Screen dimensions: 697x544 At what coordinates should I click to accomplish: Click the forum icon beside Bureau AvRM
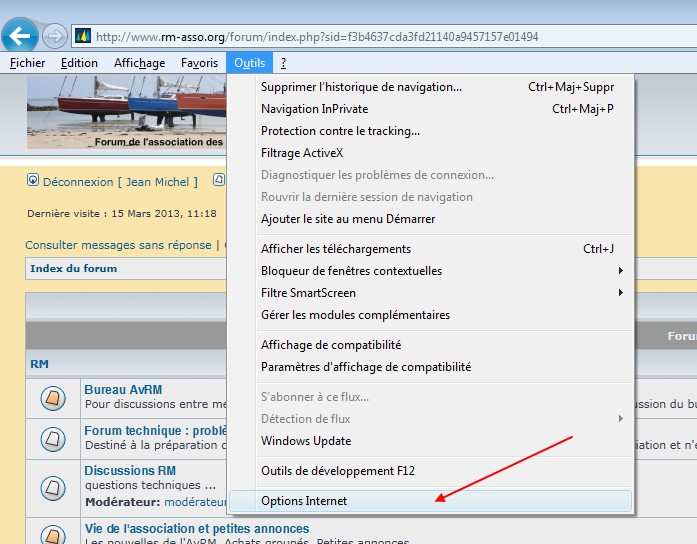pos(53,398)
